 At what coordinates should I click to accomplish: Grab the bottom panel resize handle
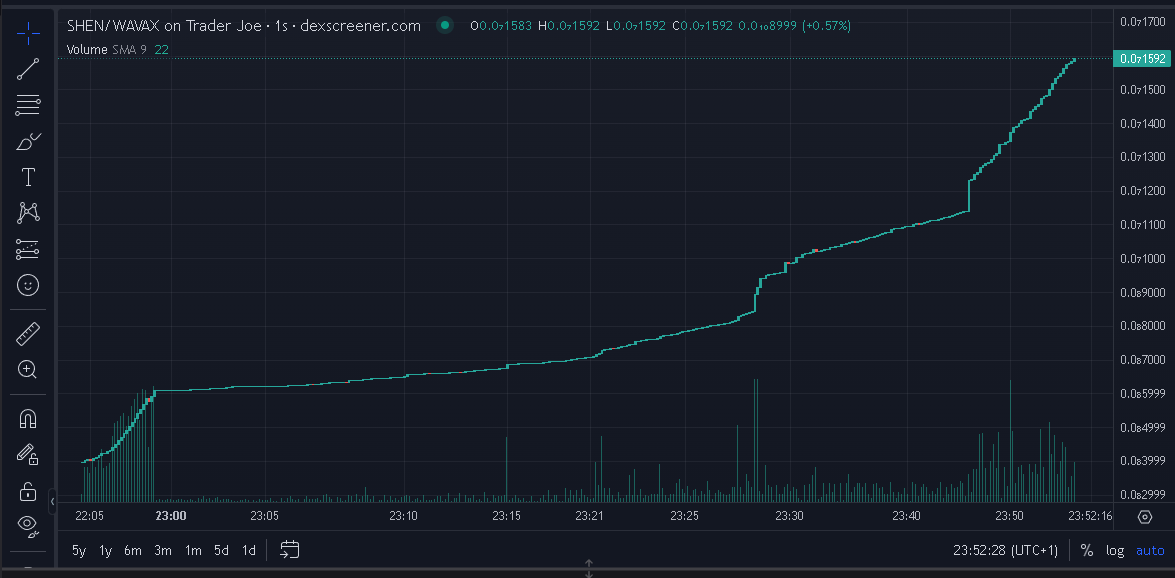(589, 568)
